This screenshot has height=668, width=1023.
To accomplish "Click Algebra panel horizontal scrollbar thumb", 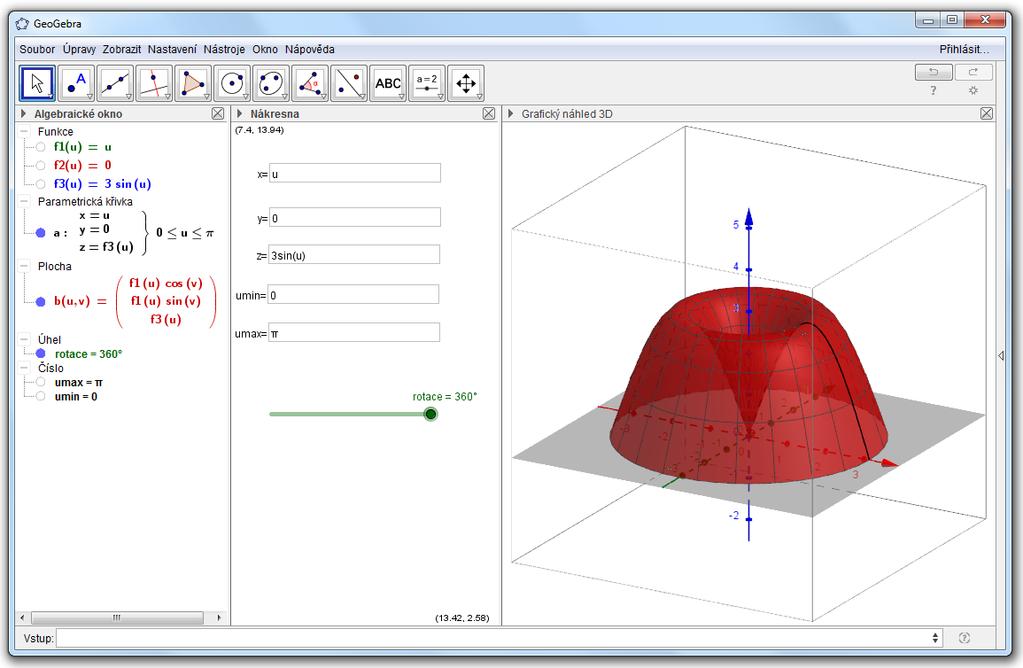I will [117, 617].
